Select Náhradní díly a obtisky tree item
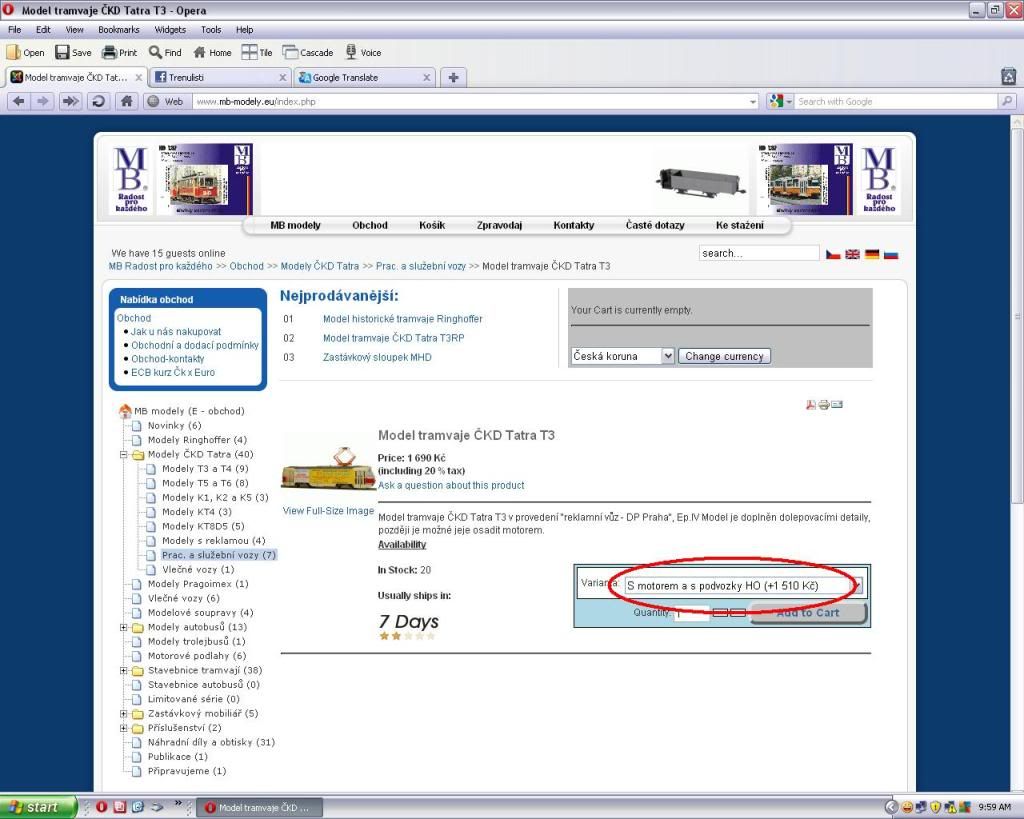The width and height of the screenshot is (1024, 819). point(211,743)
